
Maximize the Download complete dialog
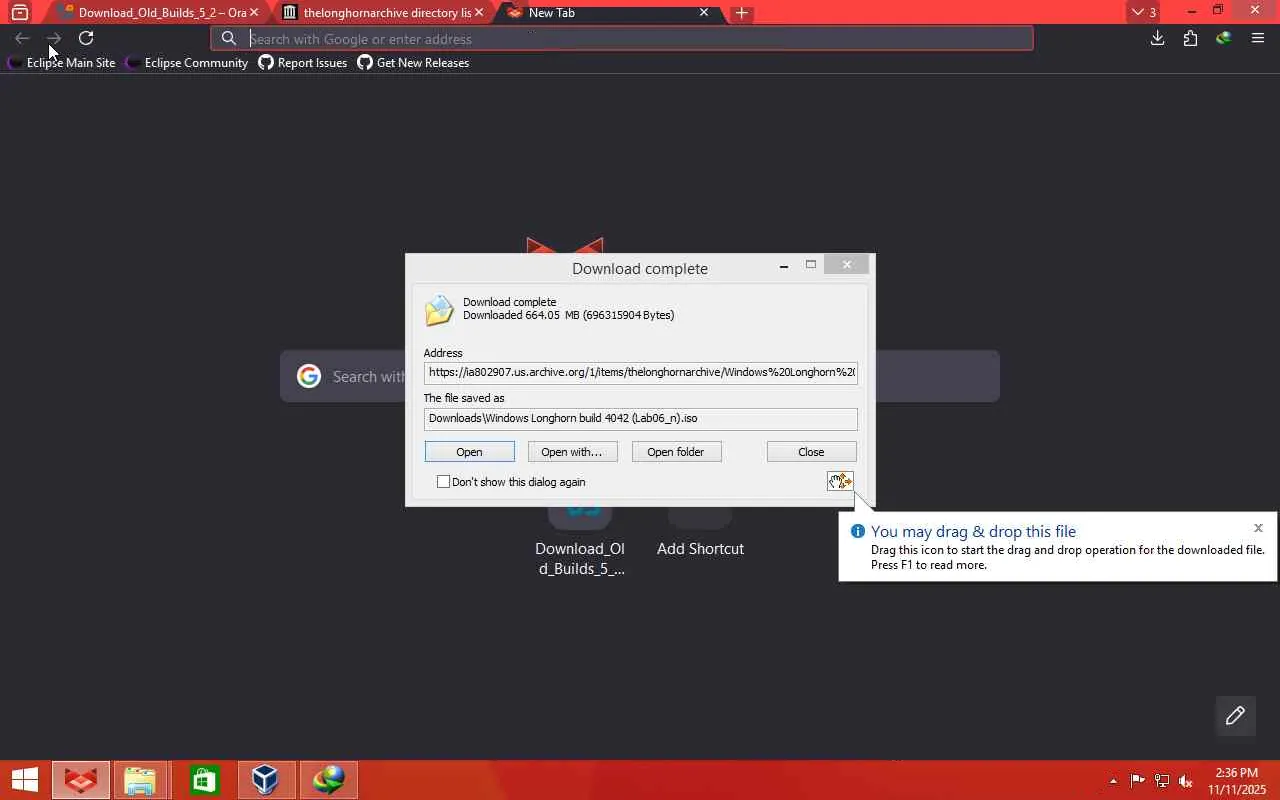point(811,265)
